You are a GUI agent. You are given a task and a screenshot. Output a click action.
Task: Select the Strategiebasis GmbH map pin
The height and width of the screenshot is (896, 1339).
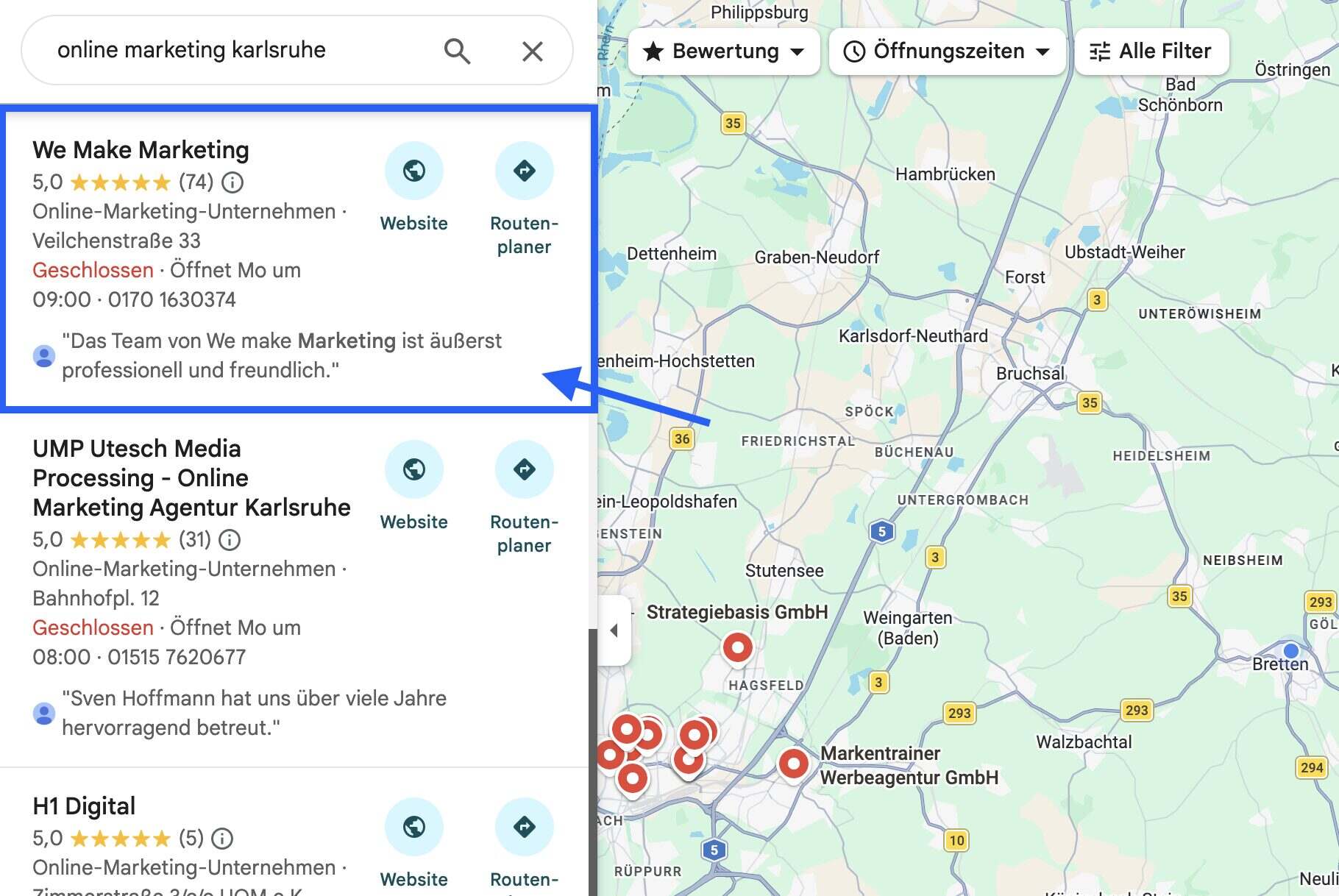[x=737, y=648]
